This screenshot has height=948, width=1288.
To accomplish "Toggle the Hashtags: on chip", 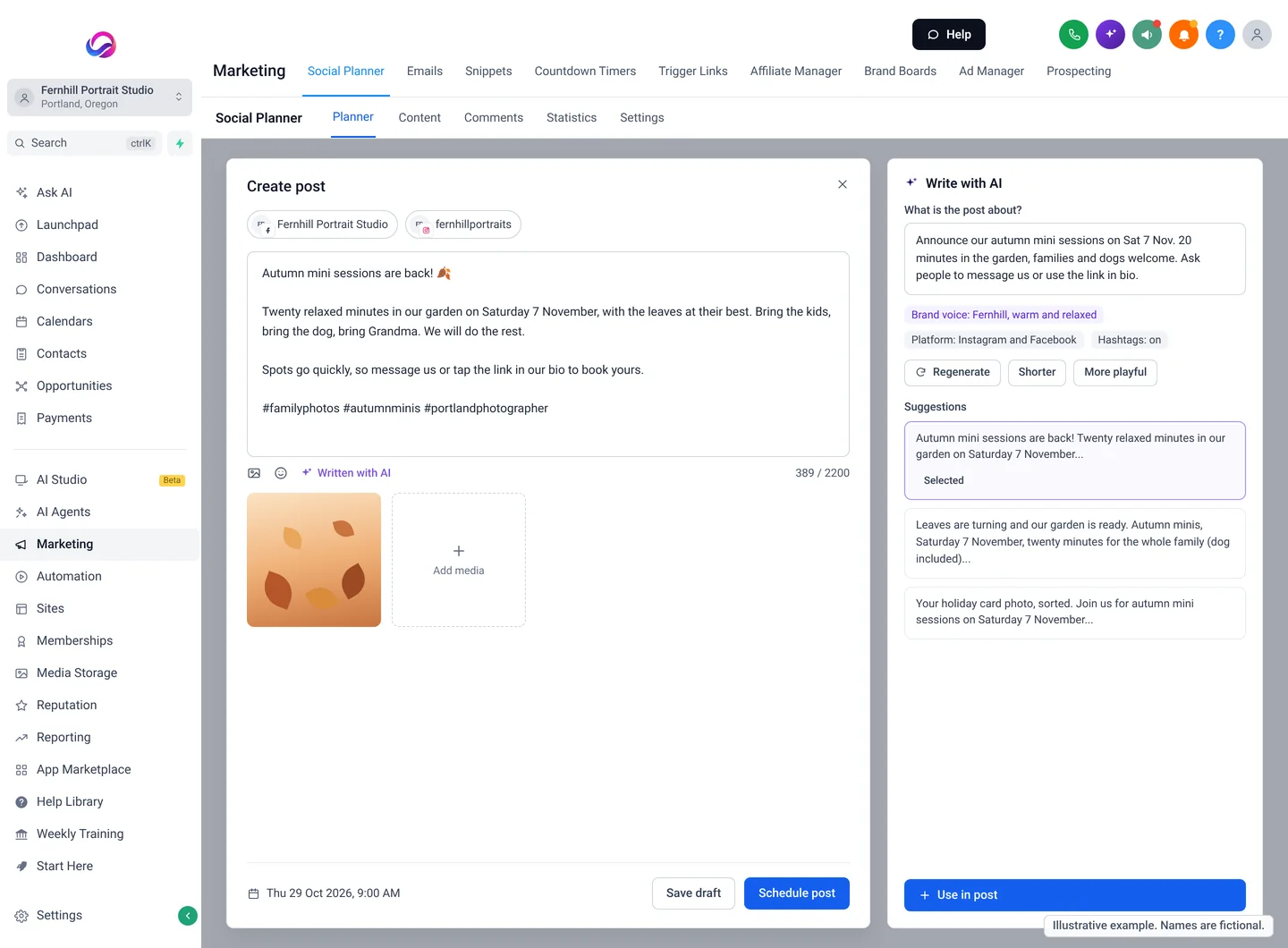I will pyautogui.click(x=1130, y=340).
